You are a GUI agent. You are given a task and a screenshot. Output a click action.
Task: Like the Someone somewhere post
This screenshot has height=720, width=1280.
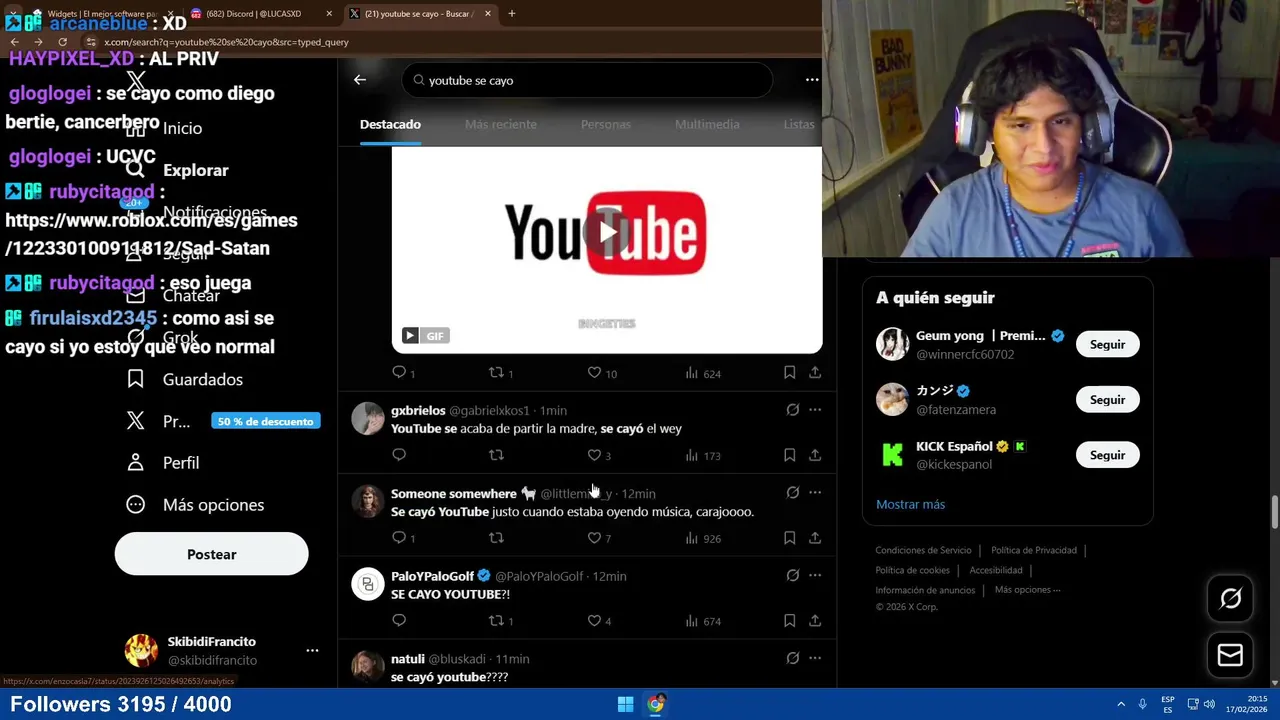[x=594, y=538]
